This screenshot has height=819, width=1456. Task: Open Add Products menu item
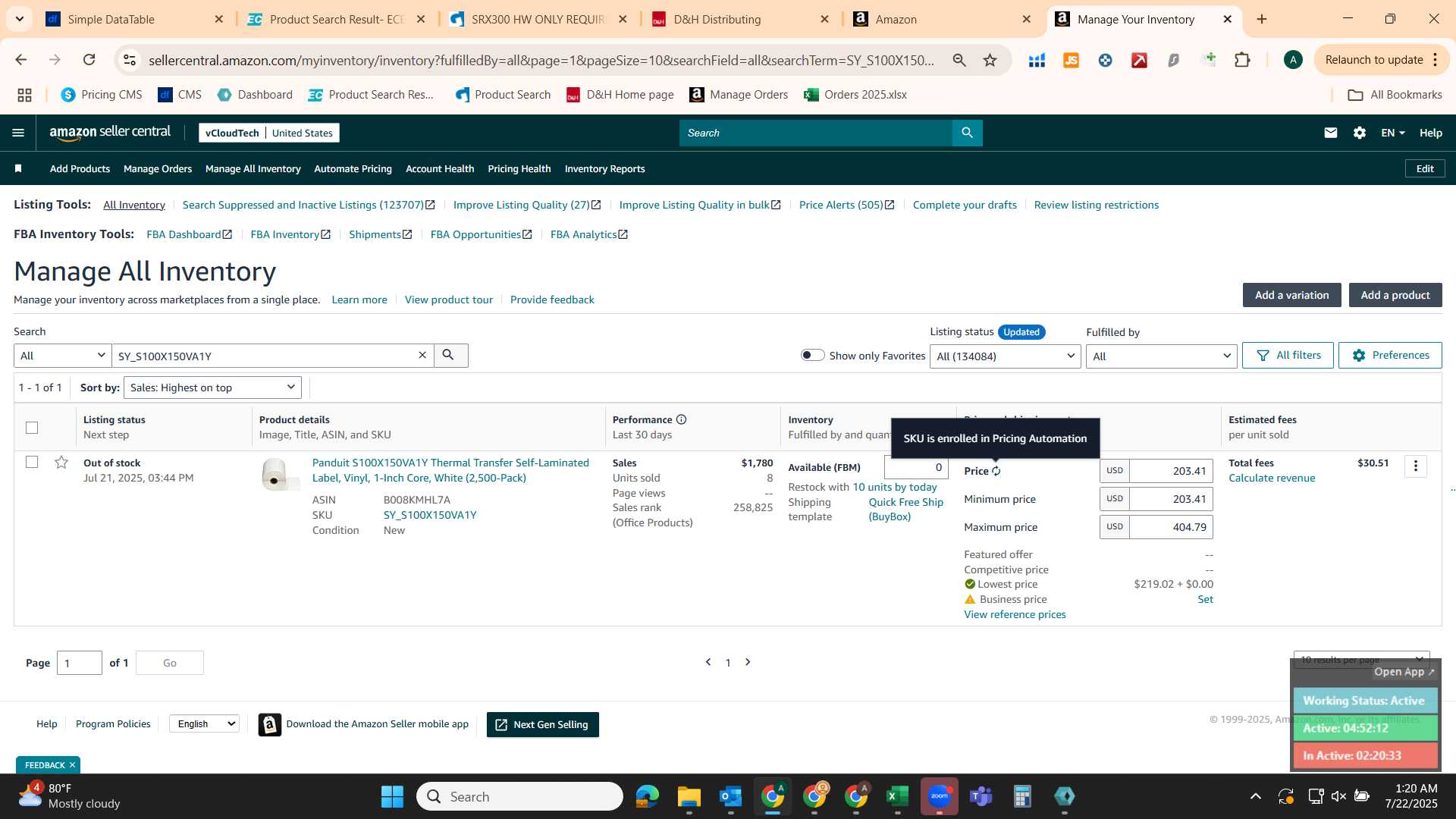coord(80,168)
